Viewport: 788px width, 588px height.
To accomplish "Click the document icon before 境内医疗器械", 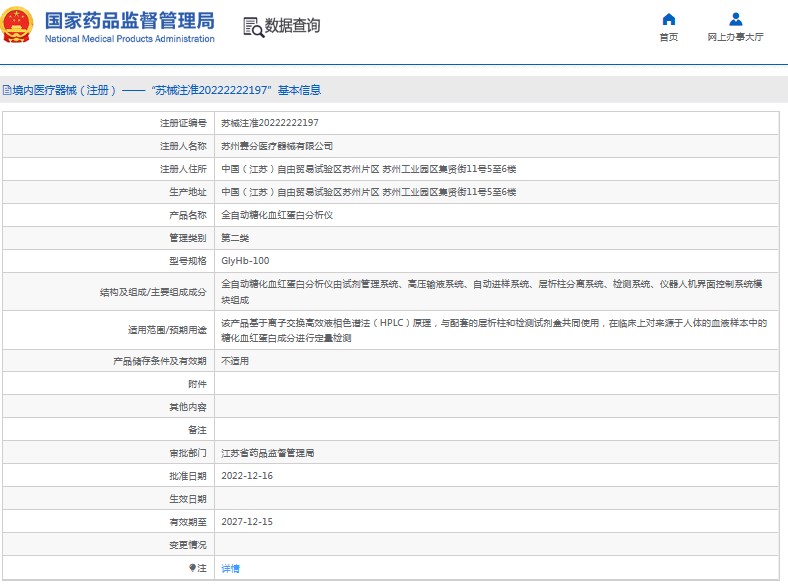I will pyautogui.click(x=7, y=90).
